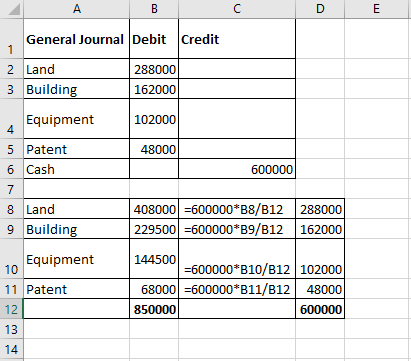
Task: Select row 2 header
Action: point(12,69)
